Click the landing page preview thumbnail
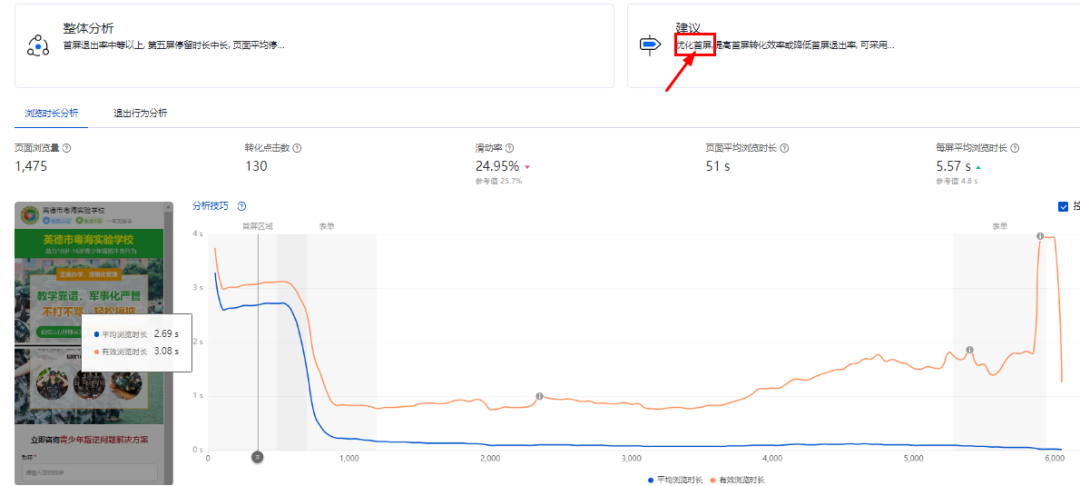The width and height of the screenshot is (1080, 486). [94, 343]
